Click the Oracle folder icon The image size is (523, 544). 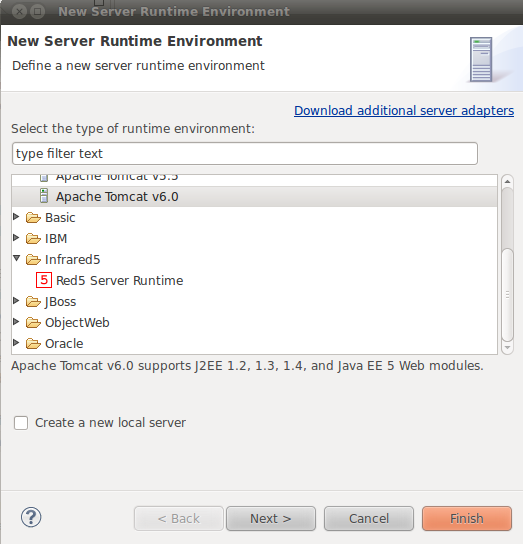click(33, 343)
